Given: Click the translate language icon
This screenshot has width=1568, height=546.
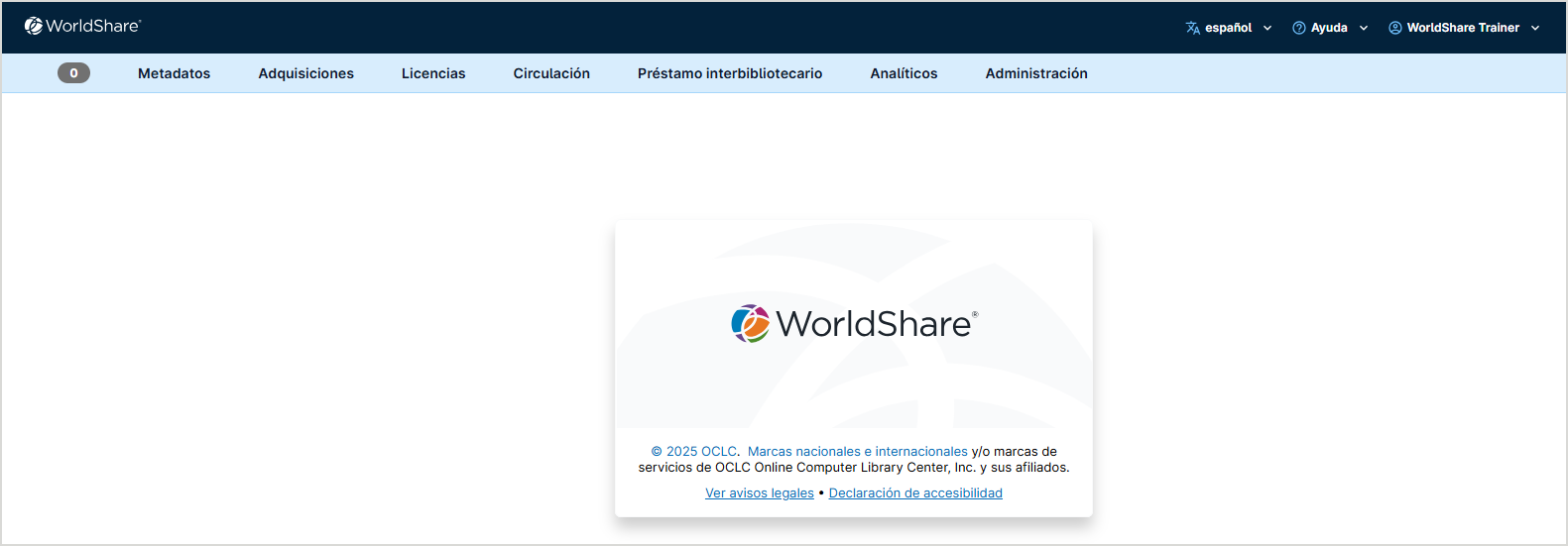Looking at the screenshot, I should pos(1193,28).
